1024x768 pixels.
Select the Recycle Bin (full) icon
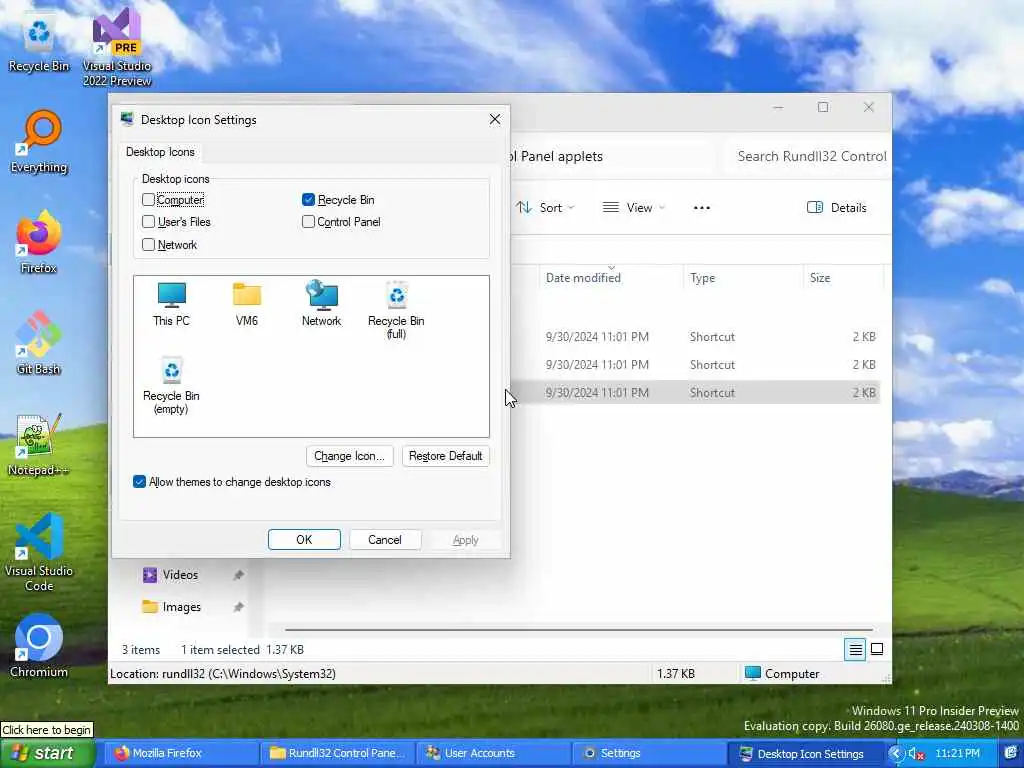[396, 310]
